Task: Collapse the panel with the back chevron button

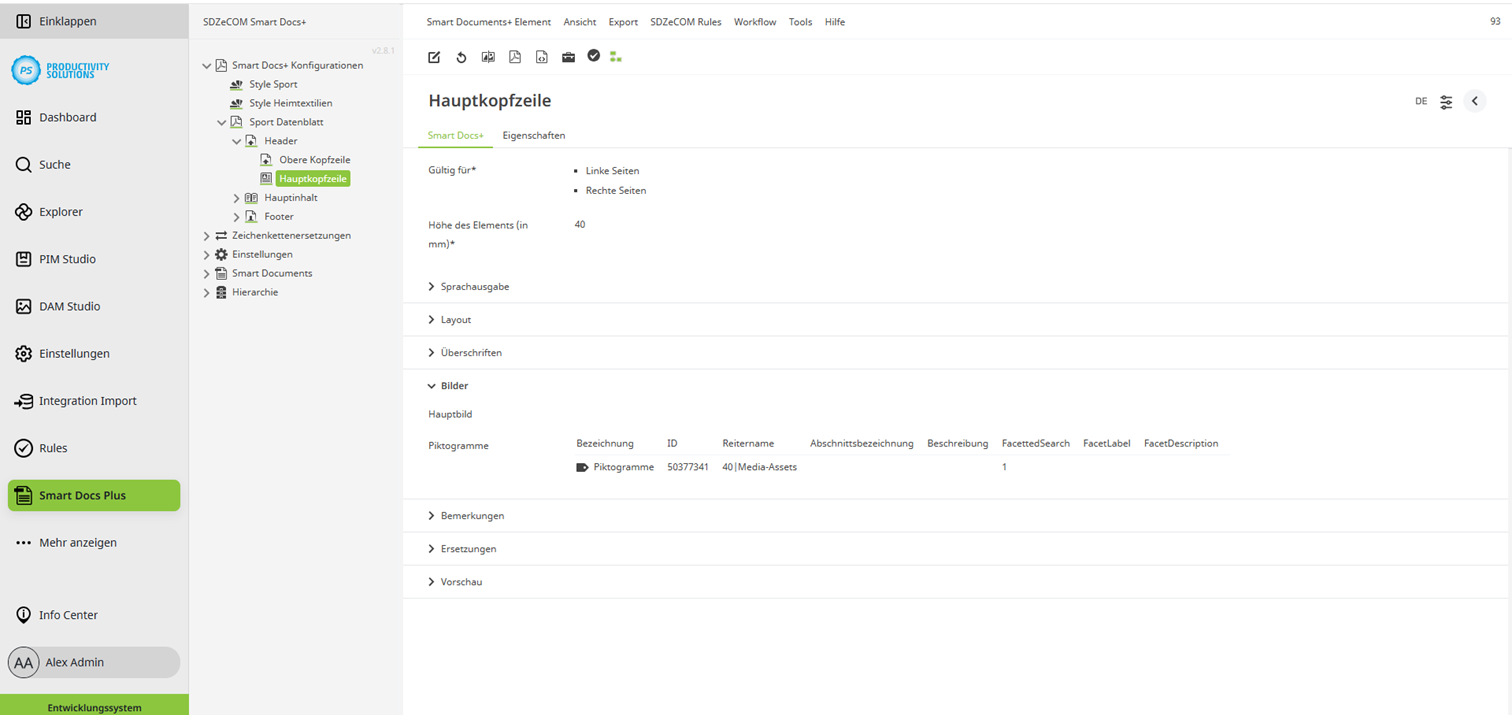Action: tap(1475, 101)
